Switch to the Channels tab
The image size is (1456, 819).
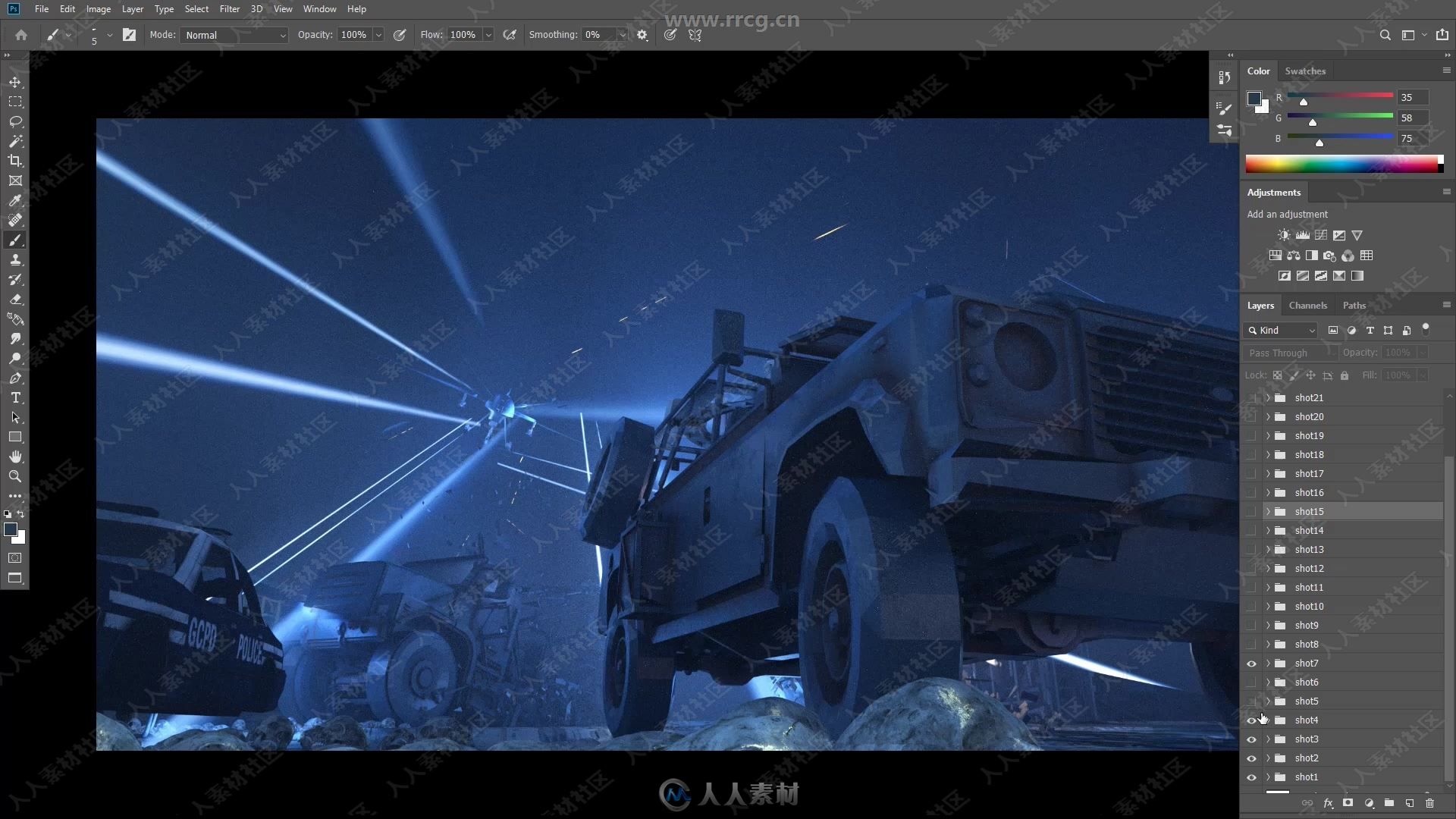[x=1308, y=305]
